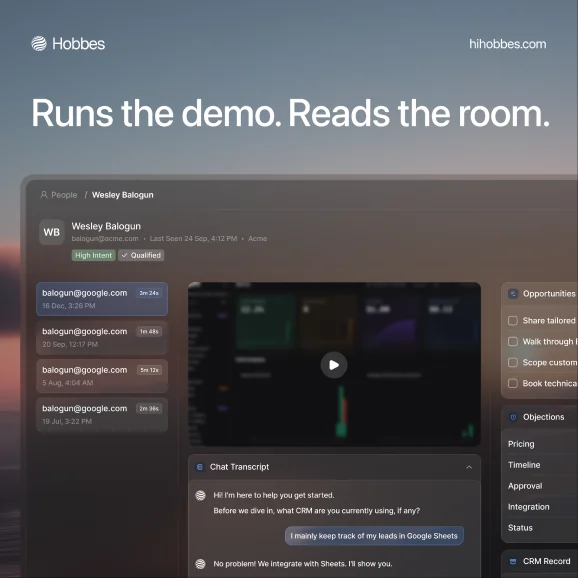Click the Opportunities heading text

point(549,294)
